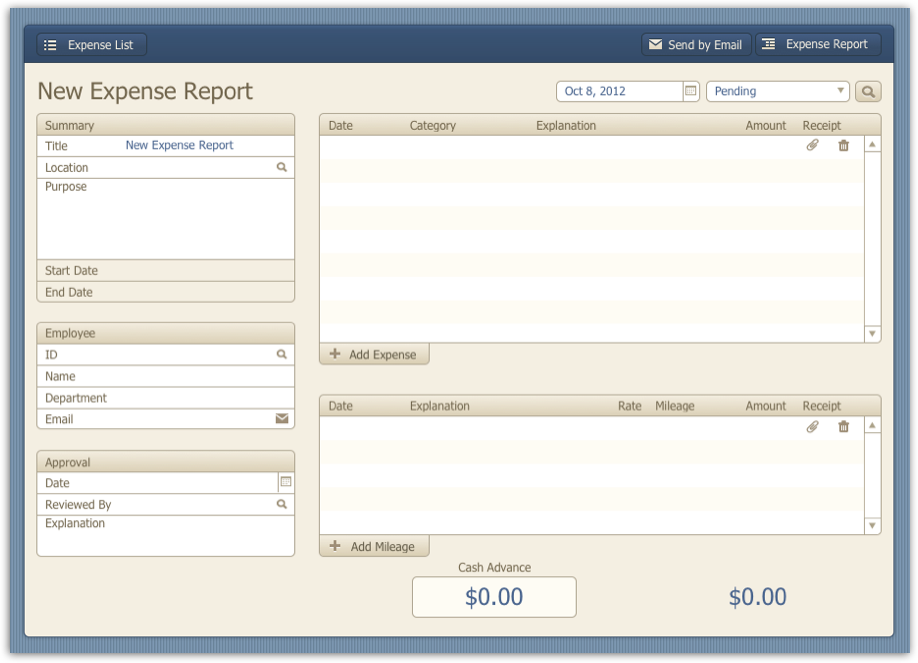Viewport: 918px width, 663px height.
Task: Open the calendar icon in the Approval Date field
Action: (284, 482)
